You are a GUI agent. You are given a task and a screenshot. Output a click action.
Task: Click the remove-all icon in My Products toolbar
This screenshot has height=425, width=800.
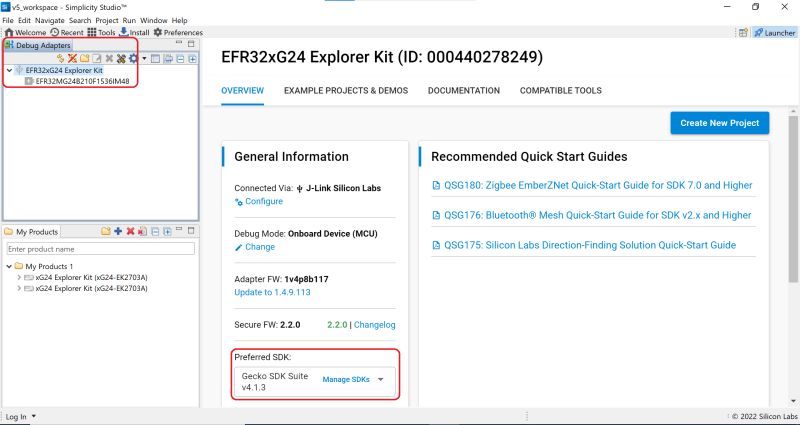(x=142, y=231)
